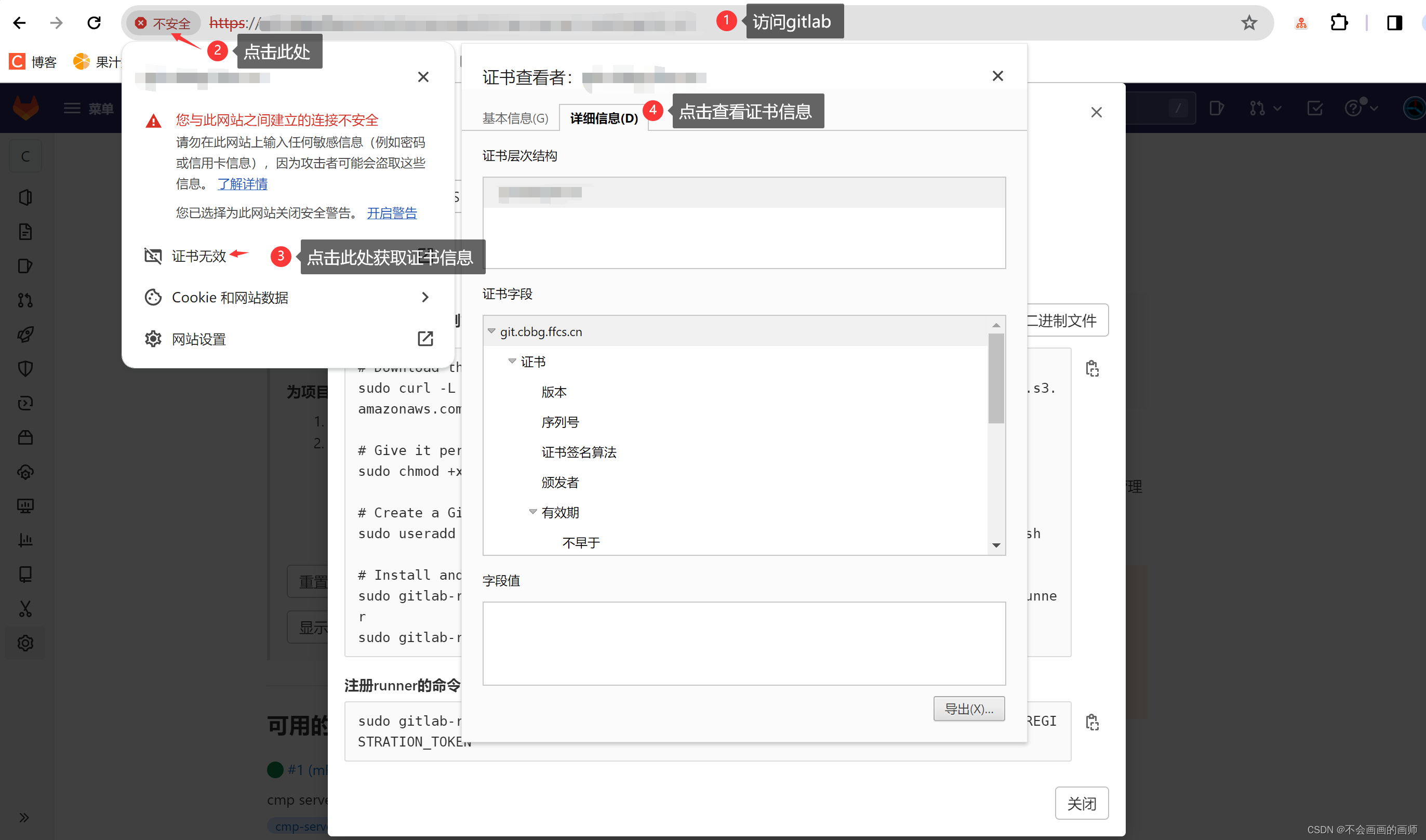Select the 不早于 certificate field
1426x840 pixels.
(581, 542)
